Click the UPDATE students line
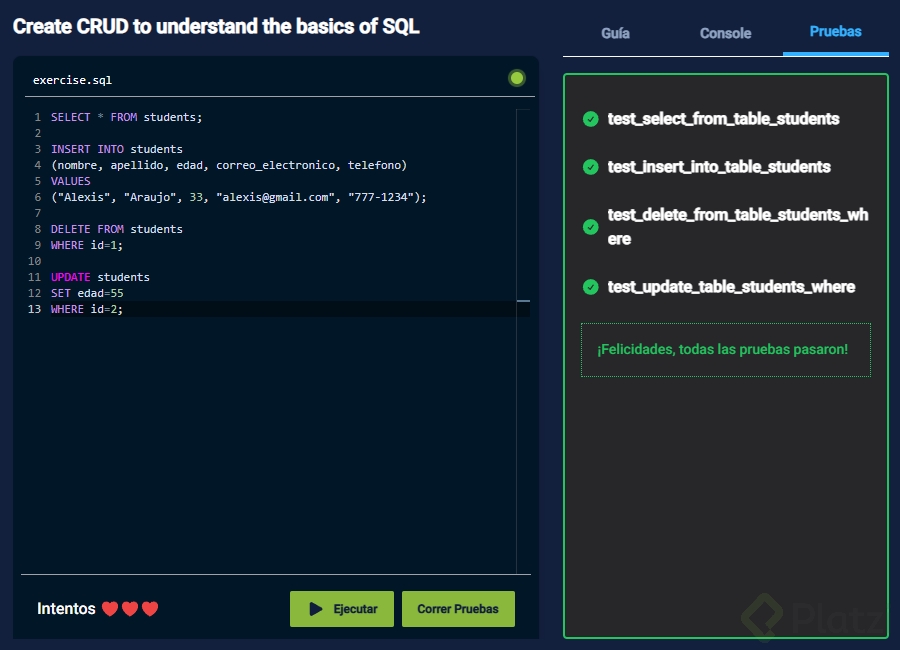 pos(100,277)
